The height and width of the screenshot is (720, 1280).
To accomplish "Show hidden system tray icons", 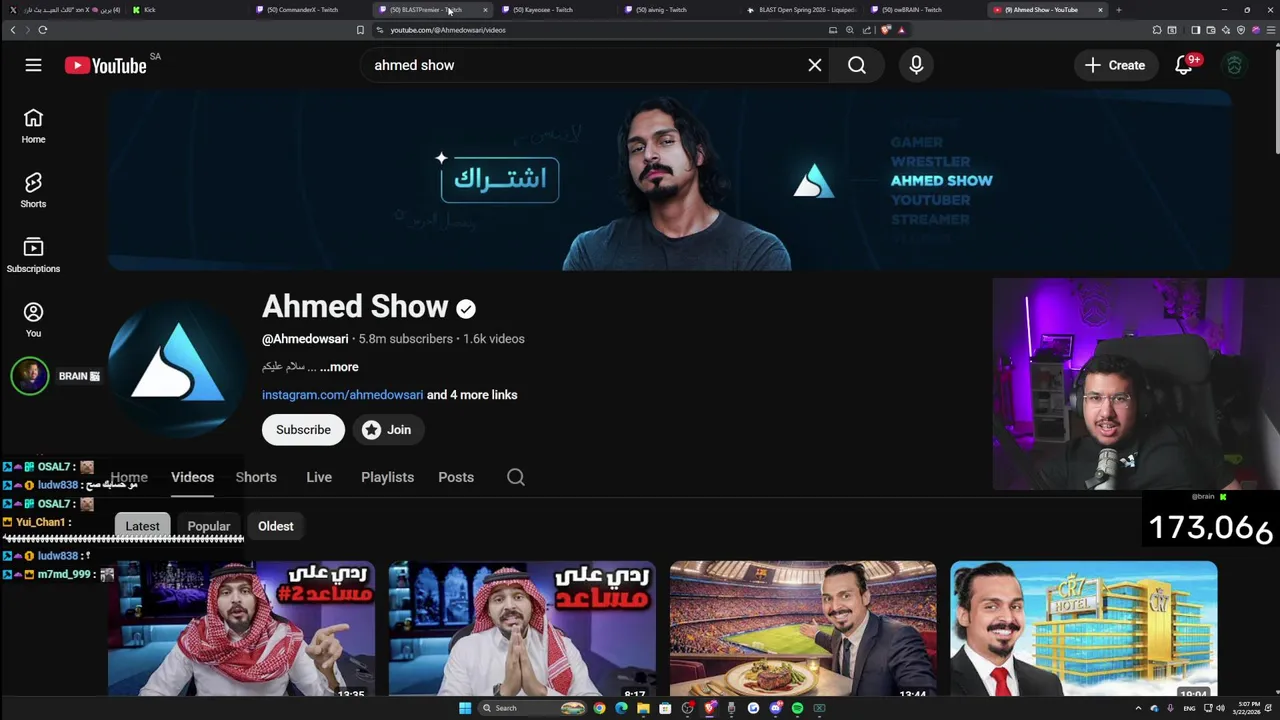I will coord(1138,708).
